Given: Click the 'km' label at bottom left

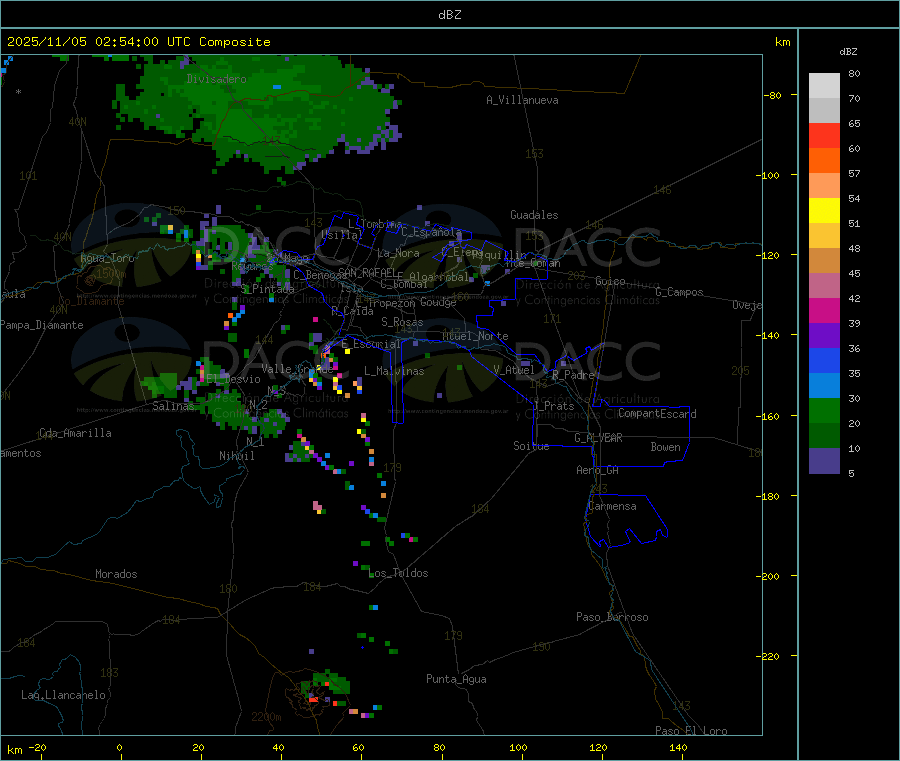Looking at the screenshot, I should (14, 750).
